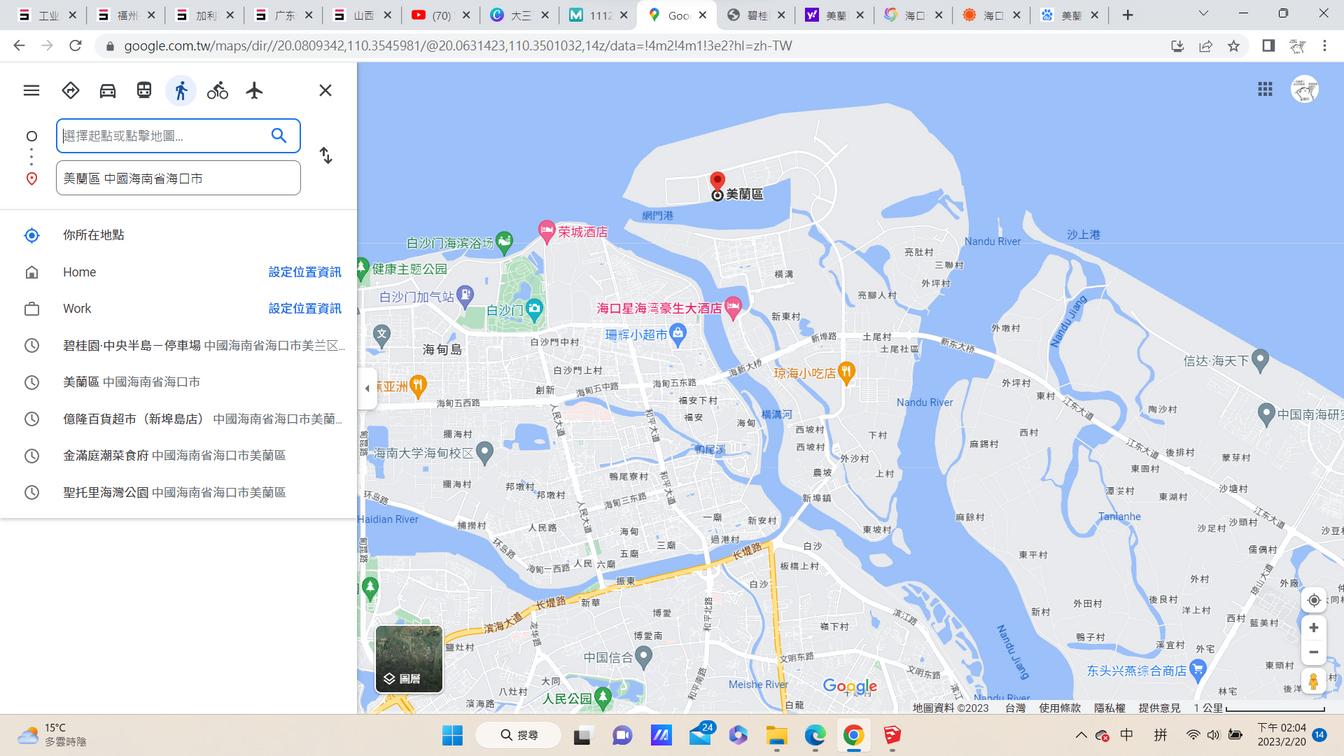1344x756 pixels.
Task: Open the 圖層 map layers thumbnail
Action: click(x=409, y=659)
